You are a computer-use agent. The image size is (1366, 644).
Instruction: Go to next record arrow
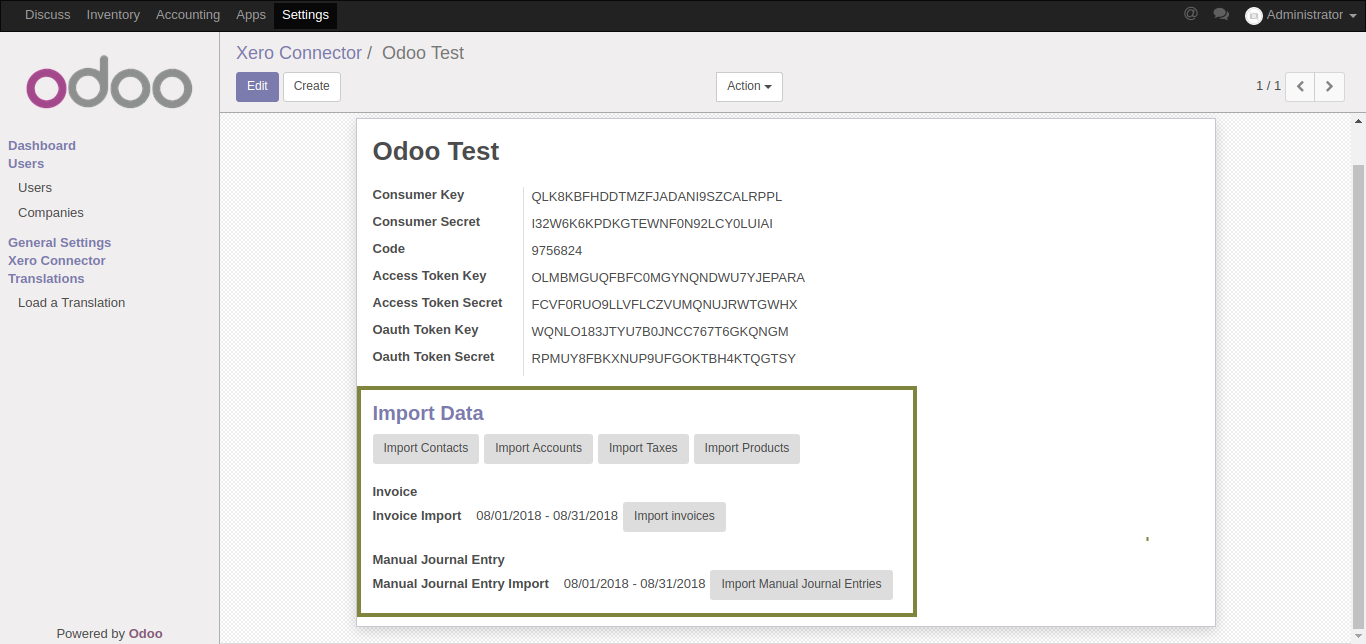click(1329, 87)
